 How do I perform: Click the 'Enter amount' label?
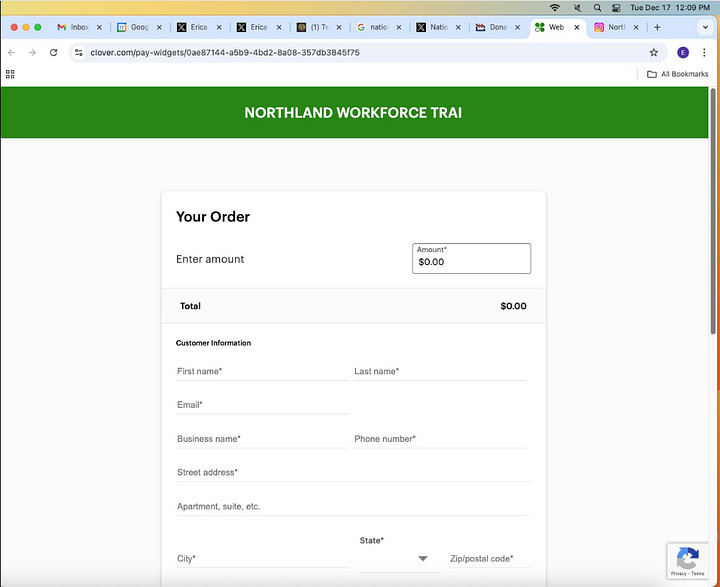coord(210,259)
